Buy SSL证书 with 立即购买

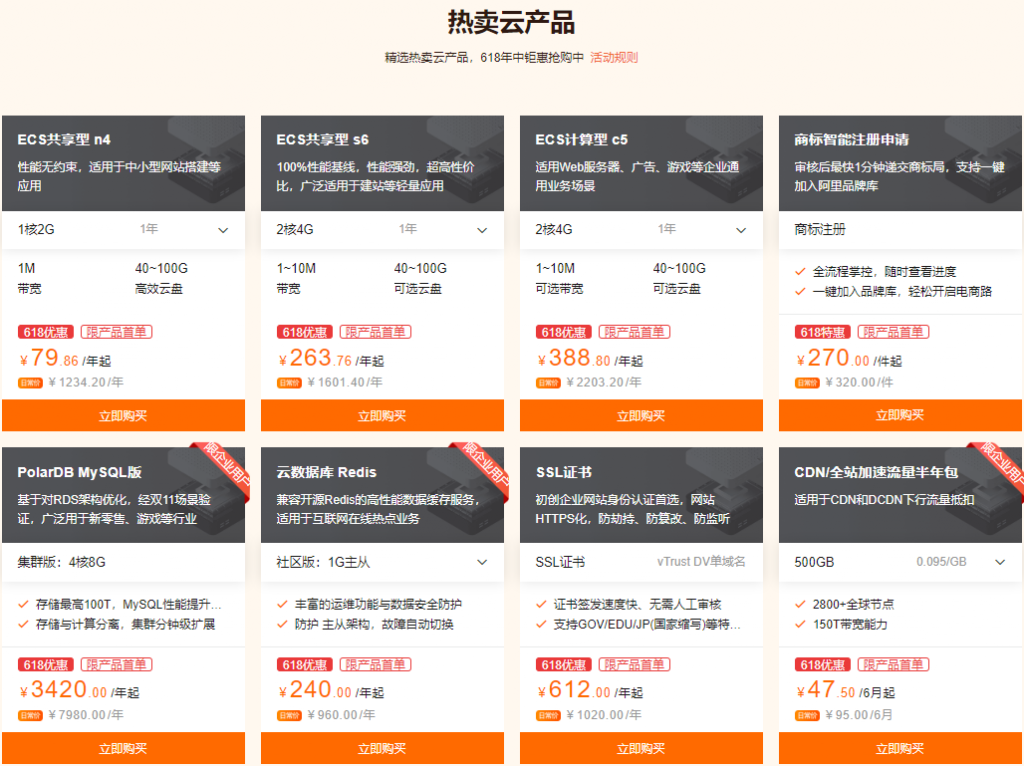pos(641,748)
